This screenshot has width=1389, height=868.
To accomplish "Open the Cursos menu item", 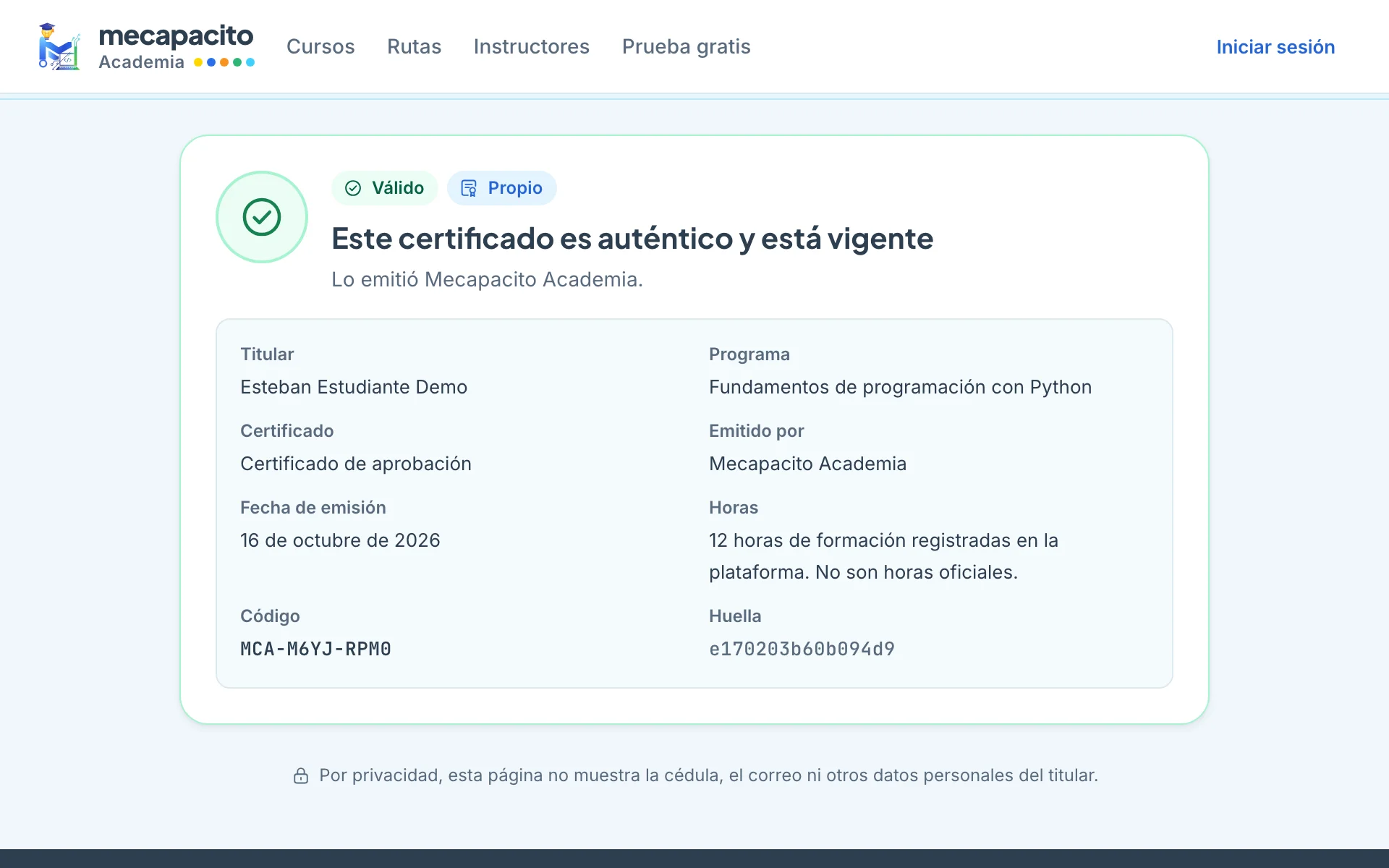I will pyautogui.click(x=320, y=46).
